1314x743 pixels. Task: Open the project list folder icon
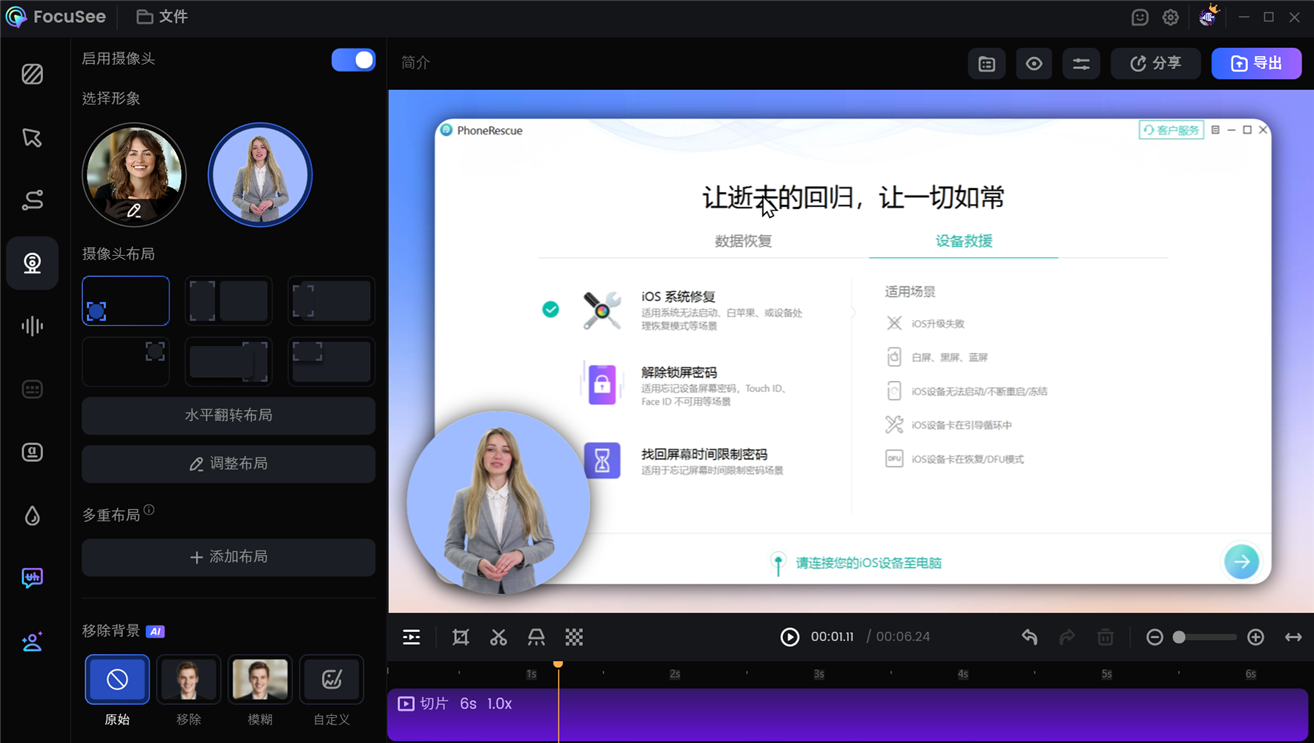coord(987,64)
